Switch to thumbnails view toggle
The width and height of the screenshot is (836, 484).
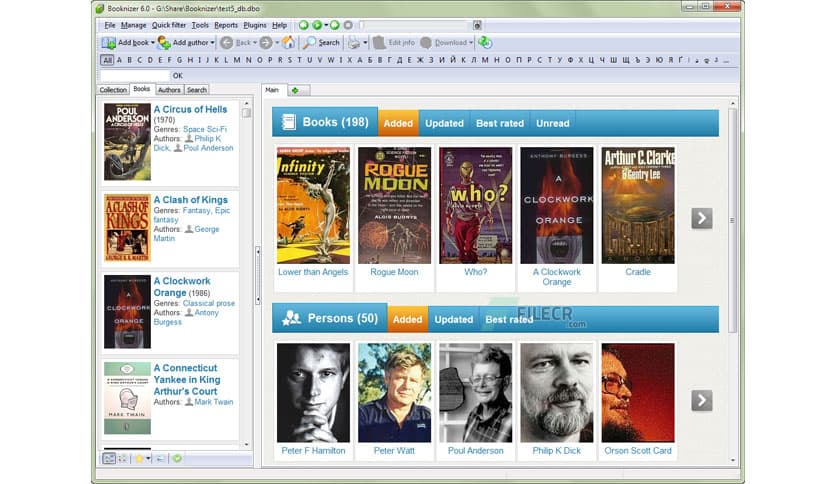123,458
